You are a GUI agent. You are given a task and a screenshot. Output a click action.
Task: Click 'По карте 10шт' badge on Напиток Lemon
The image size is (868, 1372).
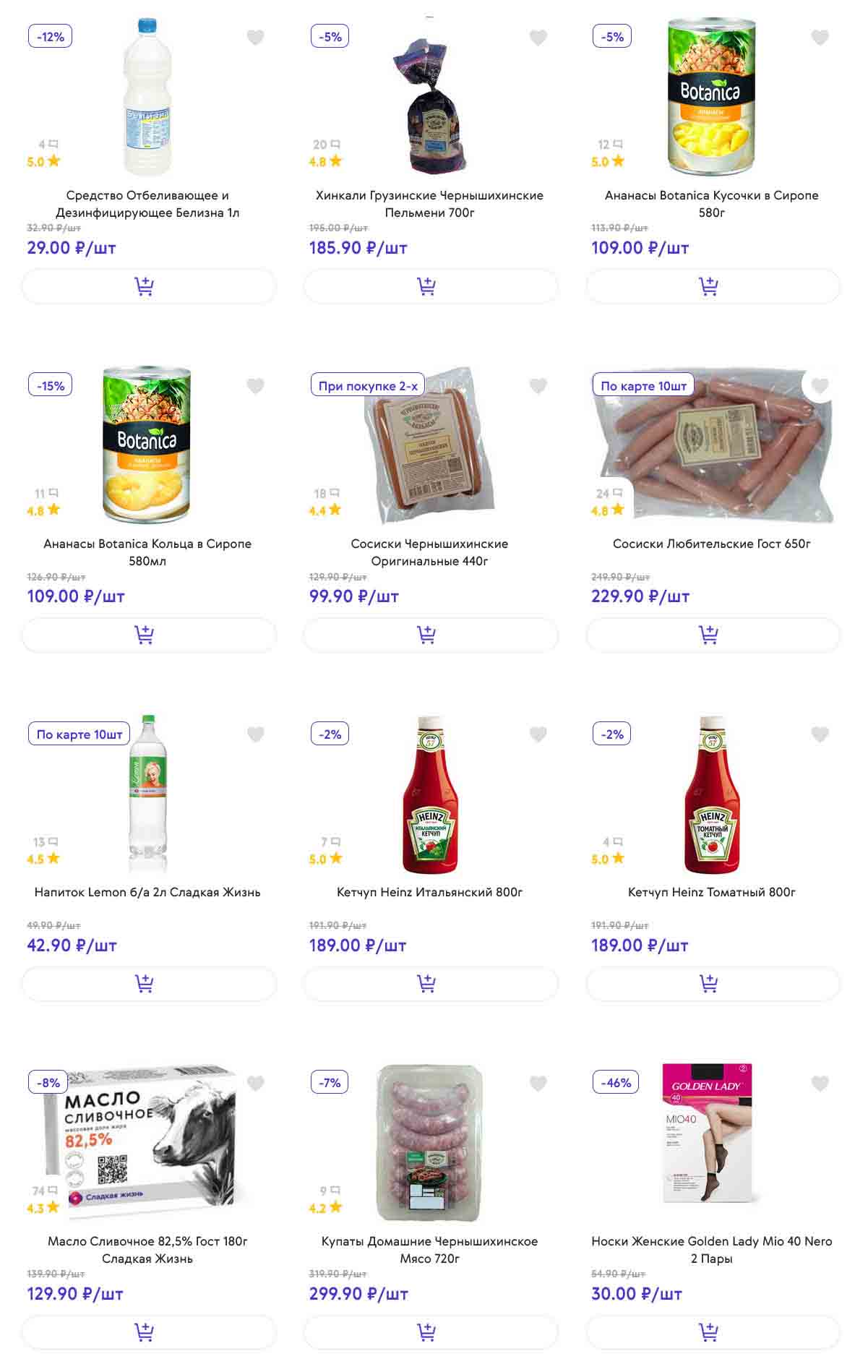pos(80,734)
